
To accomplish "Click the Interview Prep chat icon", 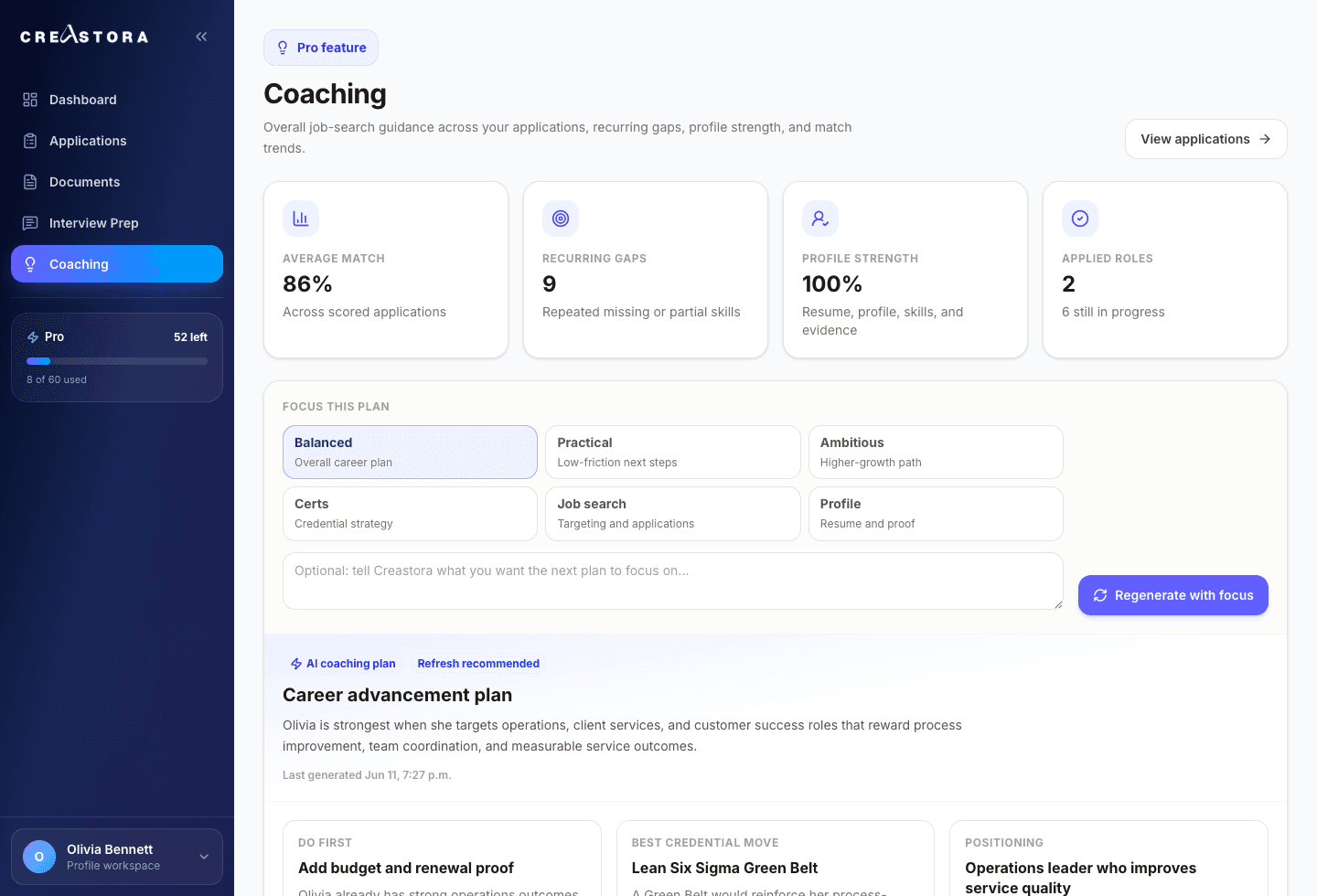I will pyautogui.click(x=30, y=223).
